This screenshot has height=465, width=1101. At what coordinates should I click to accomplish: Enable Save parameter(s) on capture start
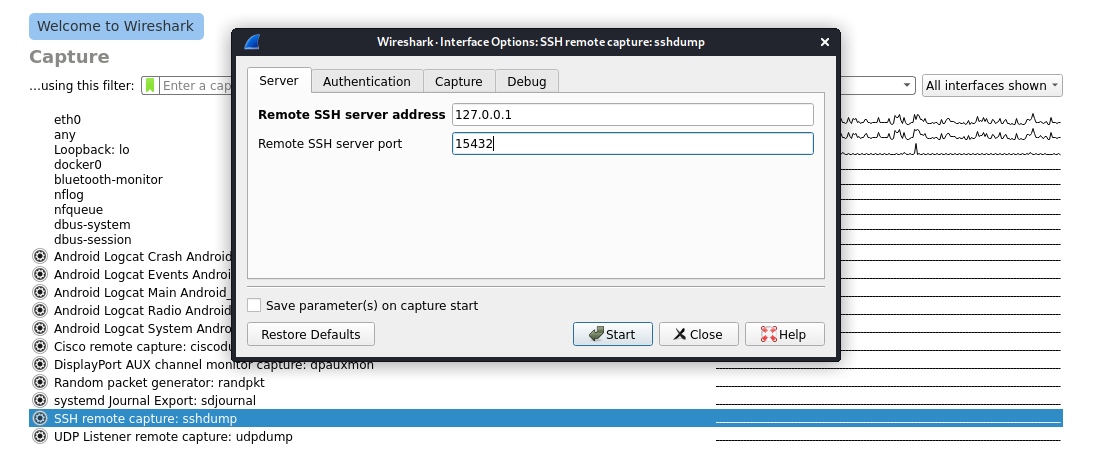[254, 306]
